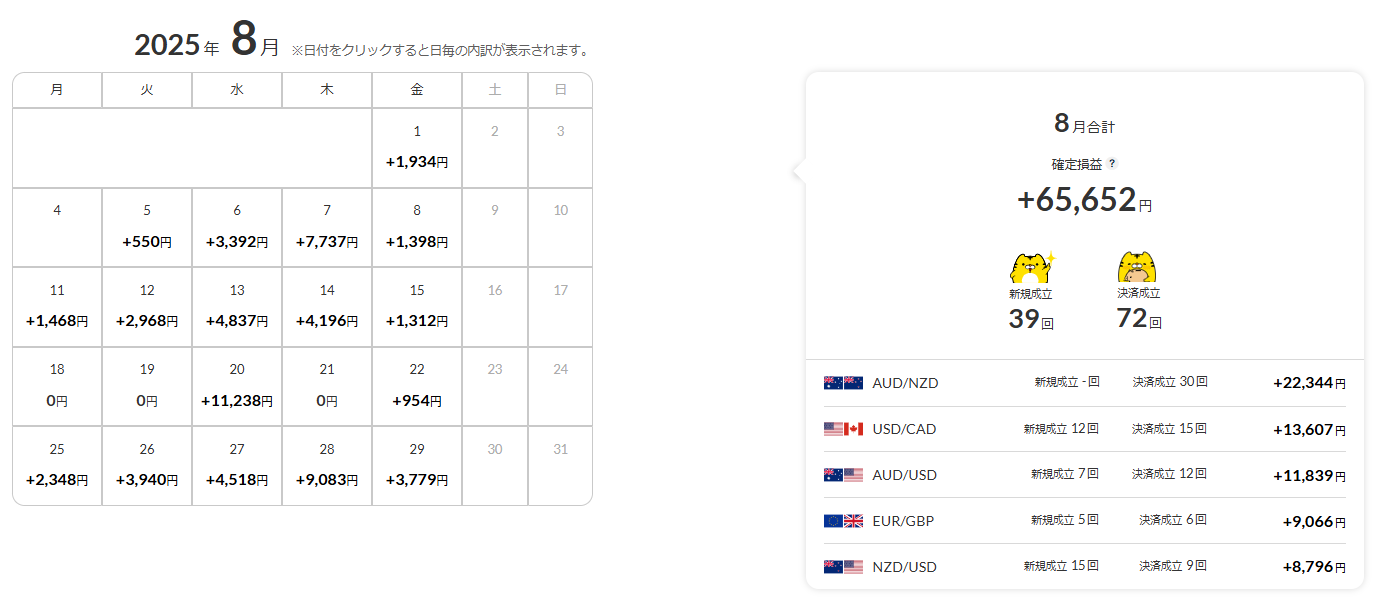The image size is (1390, 613).
Task: Click the USD/CAD currency pair row label
Action: [x=904, y=429]
